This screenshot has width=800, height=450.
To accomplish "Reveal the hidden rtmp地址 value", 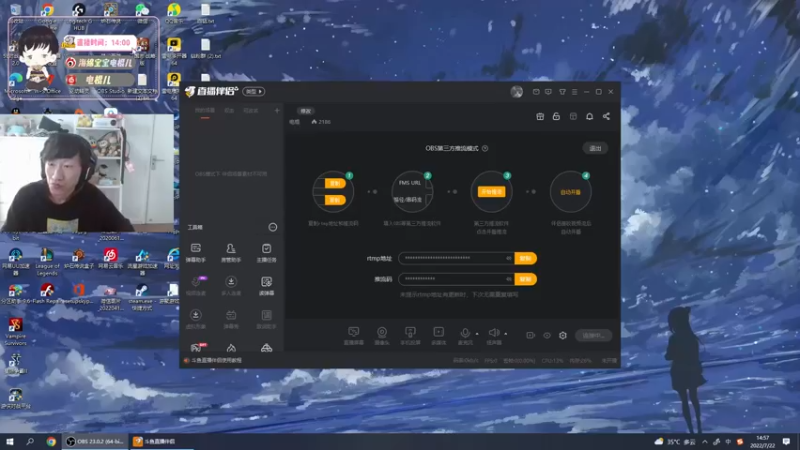I will (508, 258).
